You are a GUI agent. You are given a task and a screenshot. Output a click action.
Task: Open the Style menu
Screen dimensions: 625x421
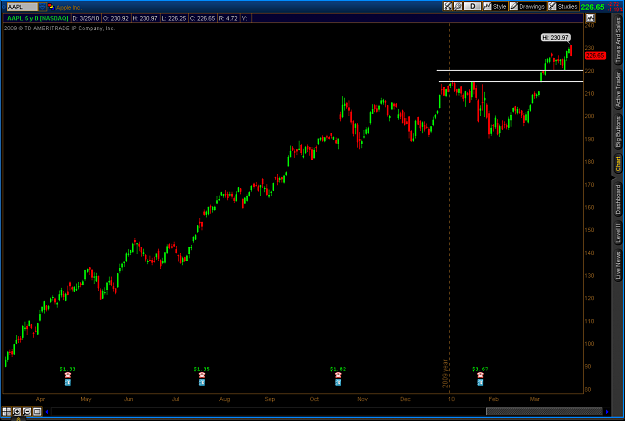tap(495, 6)
